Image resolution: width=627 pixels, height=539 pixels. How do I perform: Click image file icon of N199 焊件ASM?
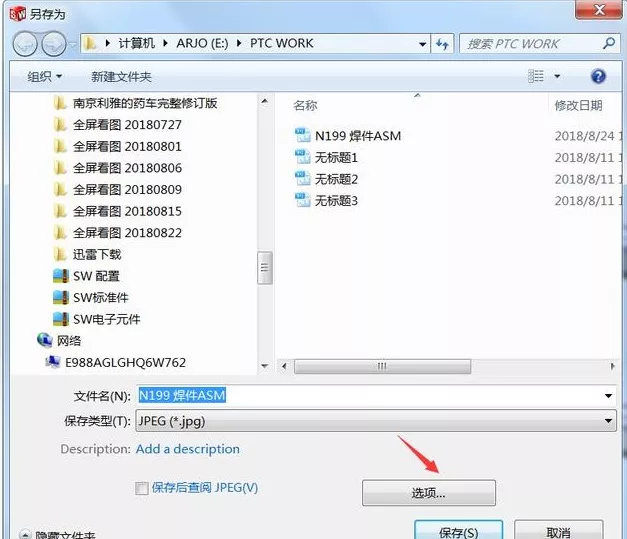click(x=303, y=135)
